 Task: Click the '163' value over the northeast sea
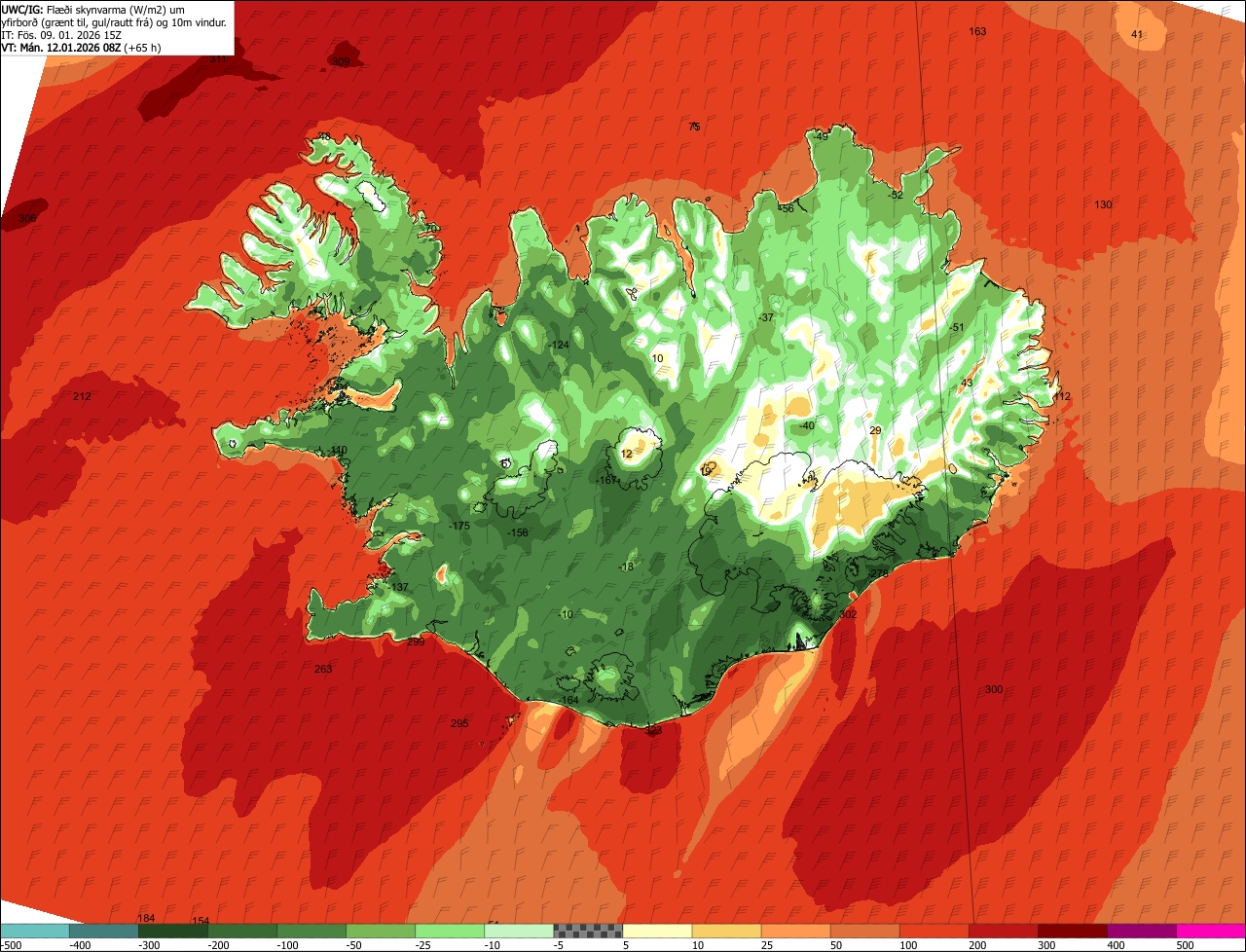pyautogui.click(x=977, y=32)
